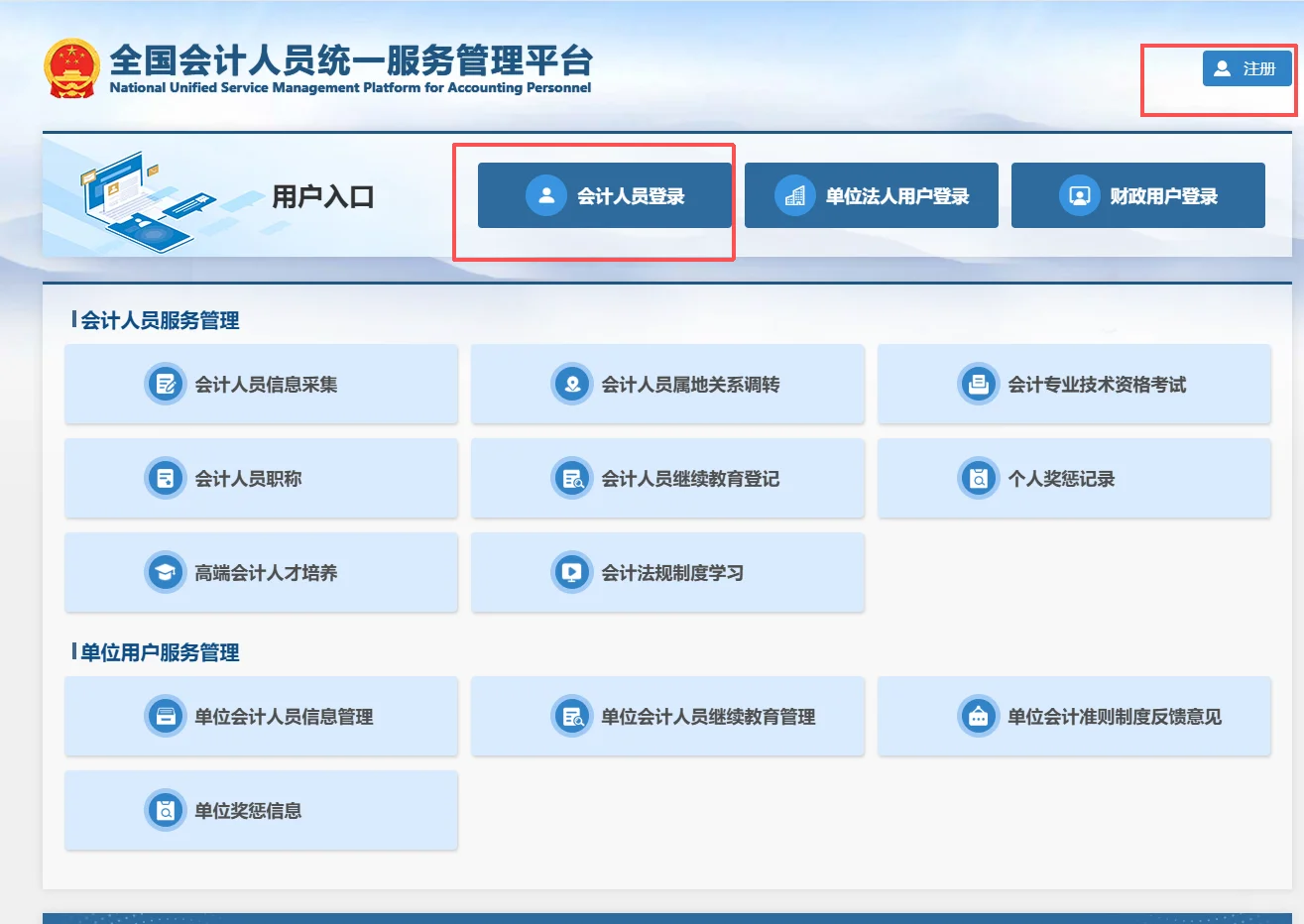
Task: Click the graduation cap icon for 高端会计人才培养
Action: click(x=166, y=572)
